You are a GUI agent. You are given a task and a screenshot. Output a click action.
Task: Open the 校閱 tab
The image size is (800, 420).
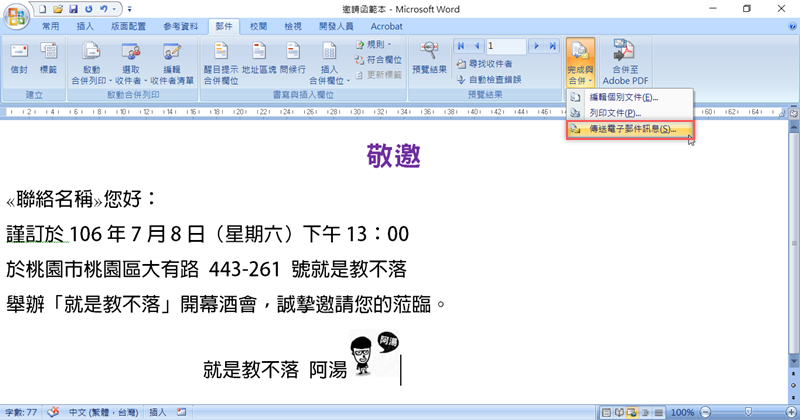coord(258,26)
